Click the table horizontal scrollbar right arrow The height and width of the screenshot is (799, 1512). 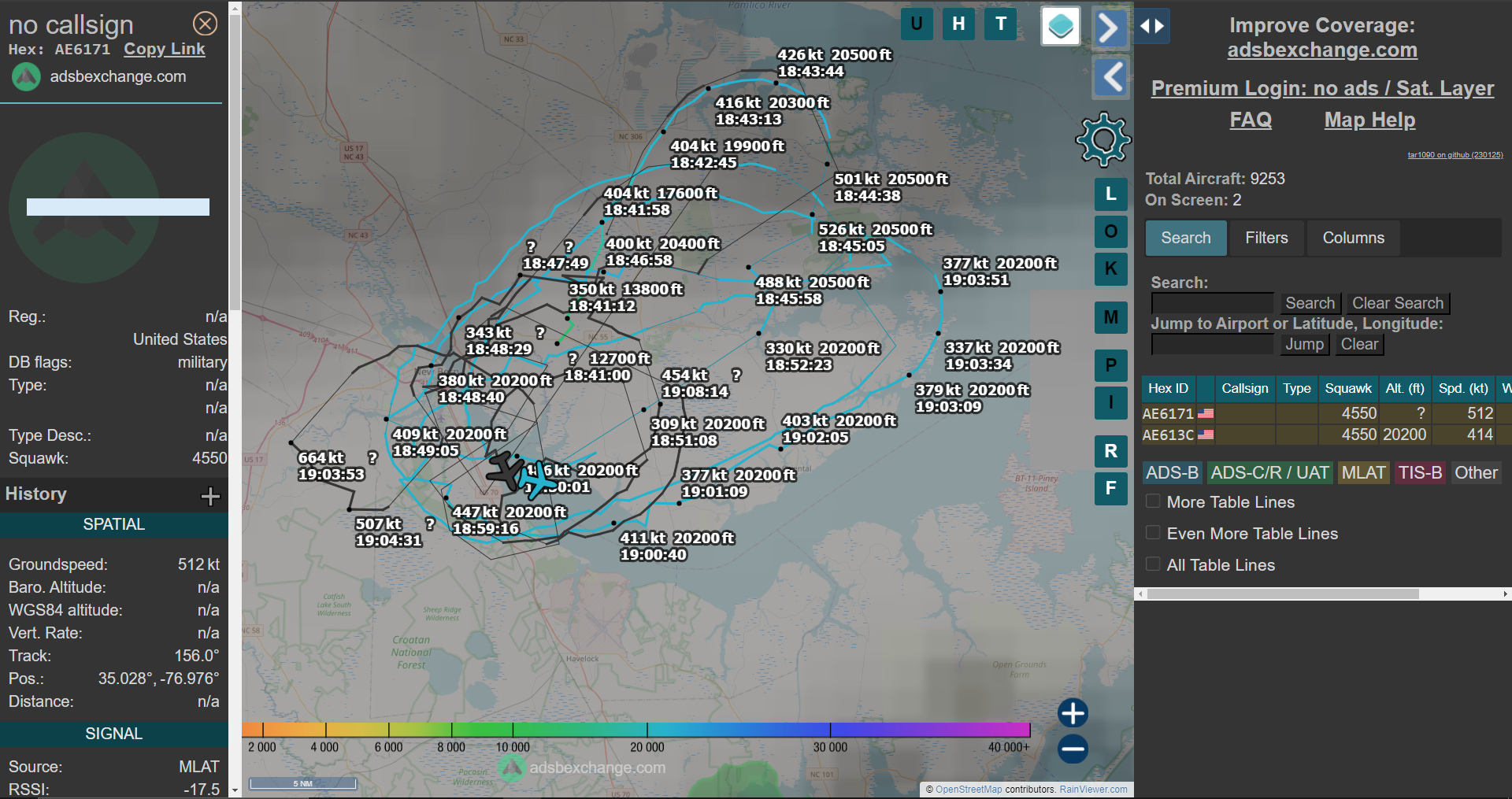(x=1506, y=594)
